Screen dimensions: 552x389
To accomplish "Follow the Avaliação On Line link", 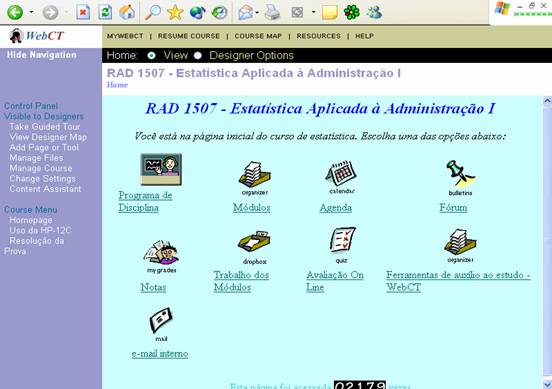I will point(335,281).
